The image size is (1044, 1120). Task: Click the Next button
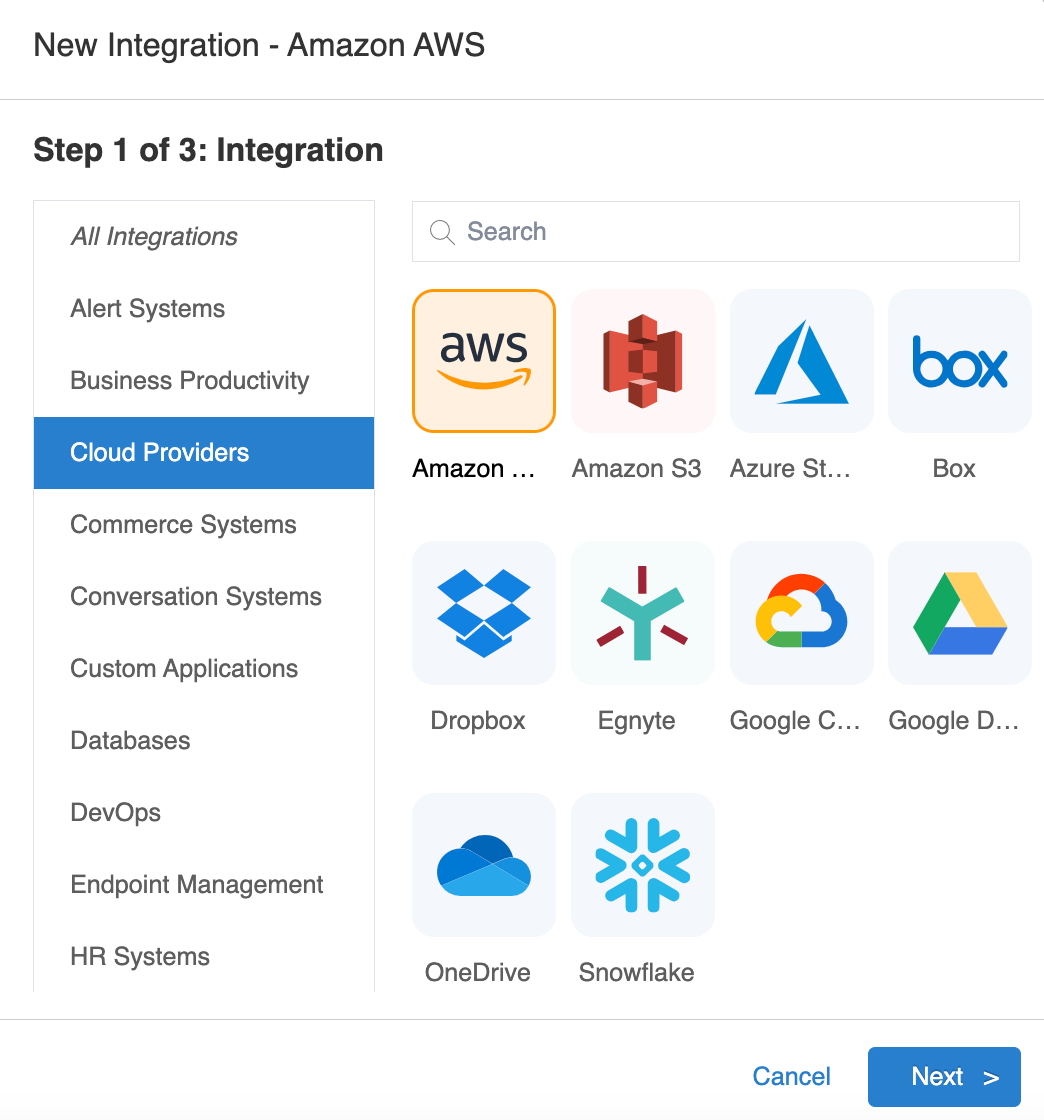coord(943,1077)
